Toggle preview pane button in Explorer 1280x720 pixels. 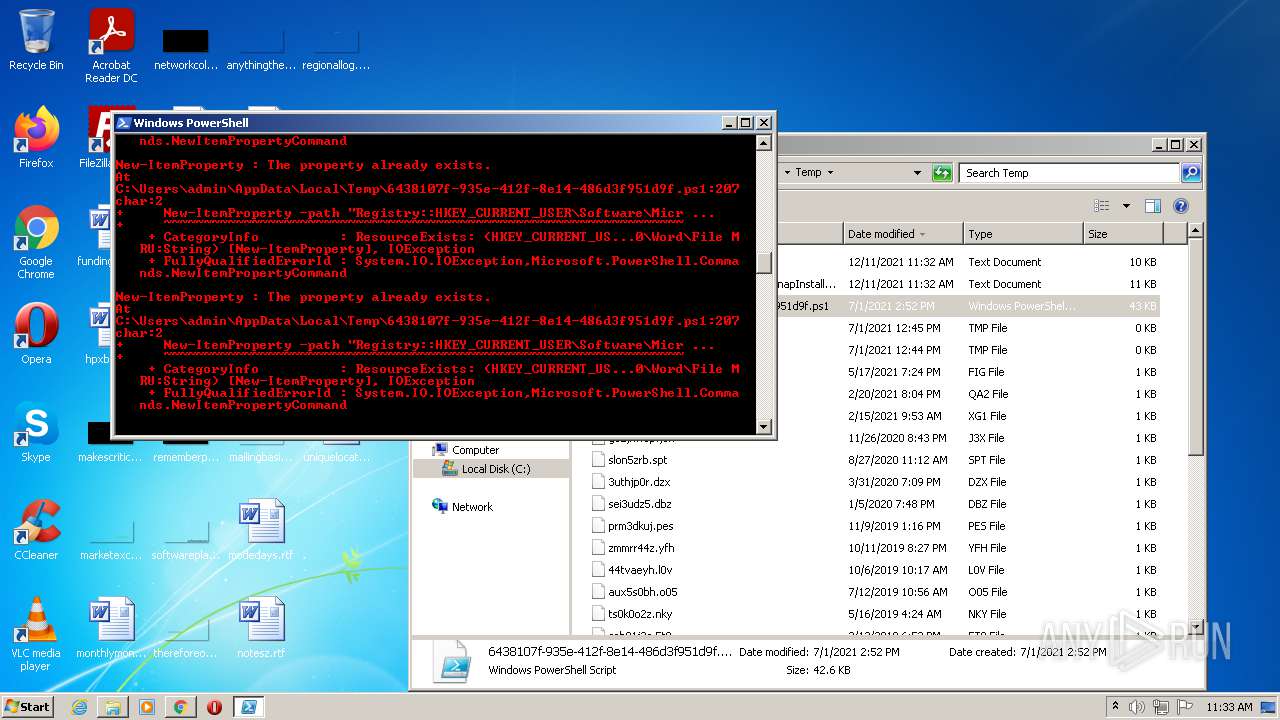[1152, 206]
